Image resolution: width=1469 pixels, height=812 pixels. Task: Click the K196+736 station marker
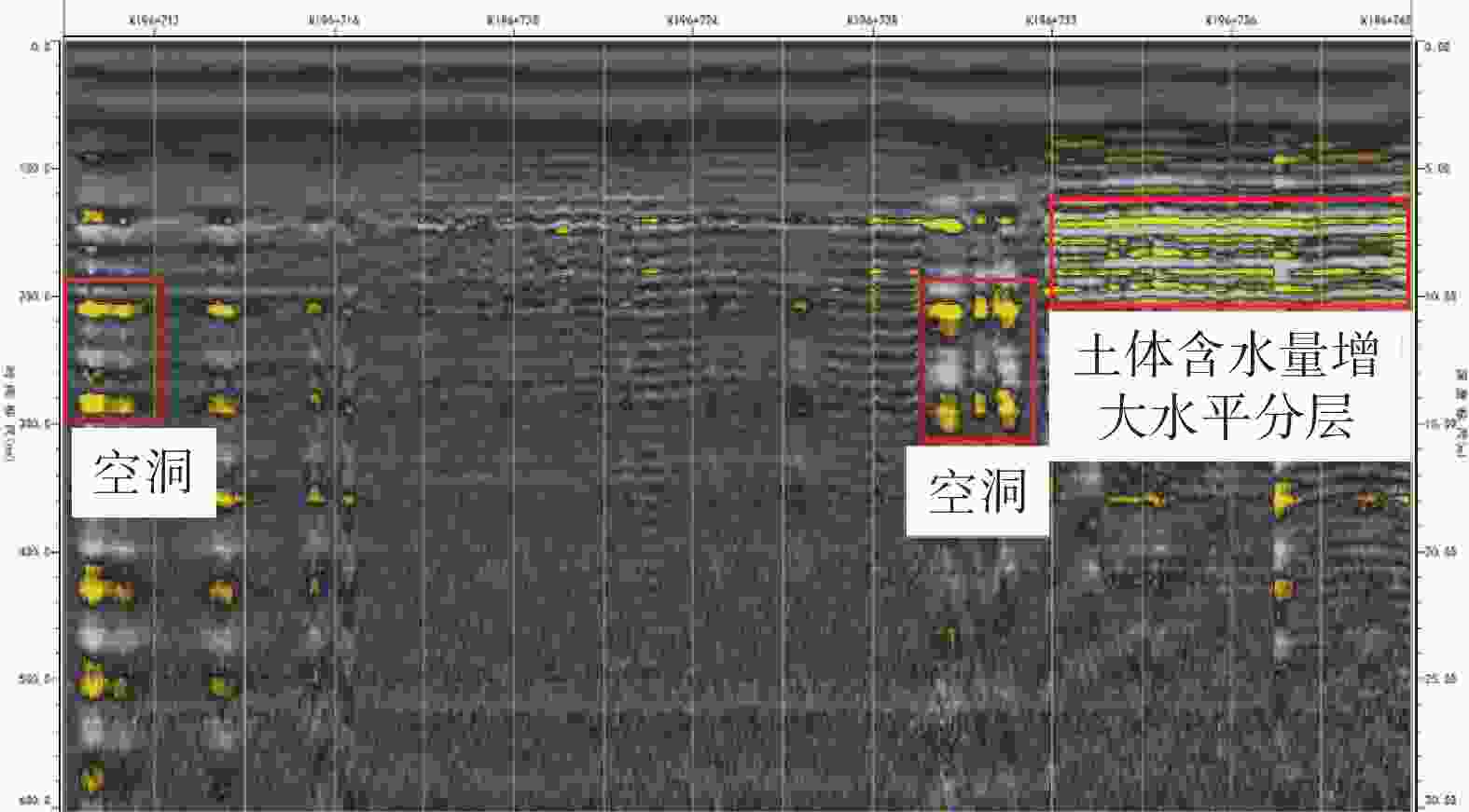[x=1230, y=20]
